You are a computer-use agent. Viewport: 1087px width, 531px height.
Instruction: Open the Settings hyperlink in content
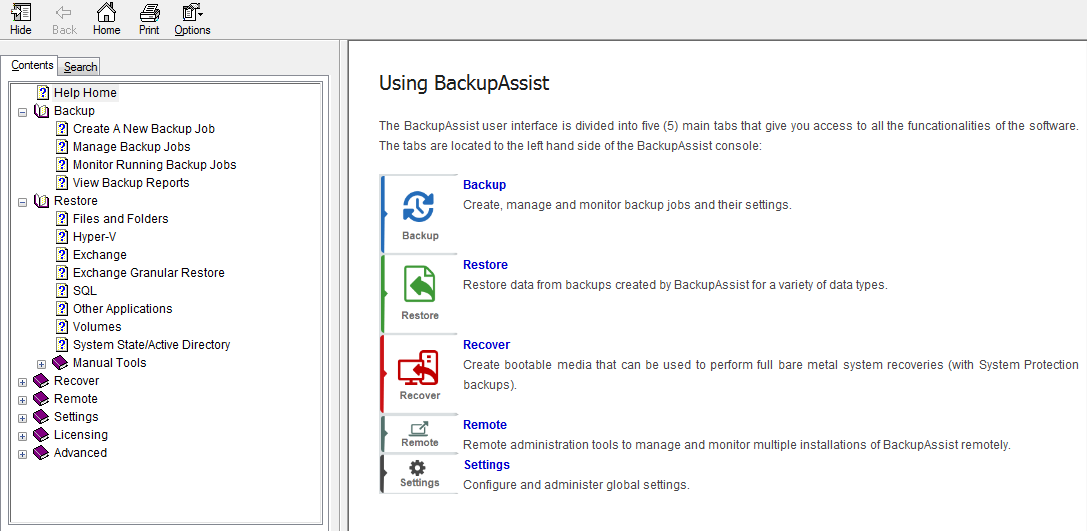pos(487,464)
